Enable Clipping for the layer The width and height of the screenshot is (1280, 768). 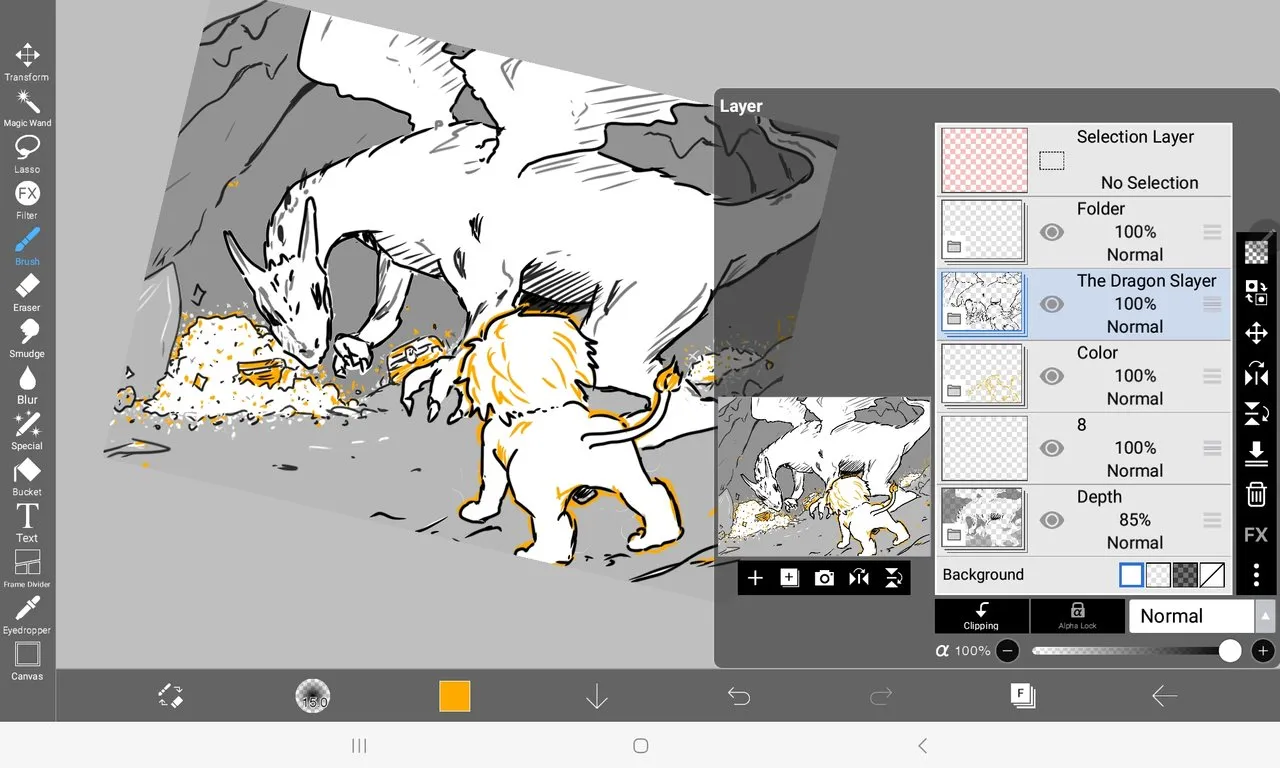(981, 615)
